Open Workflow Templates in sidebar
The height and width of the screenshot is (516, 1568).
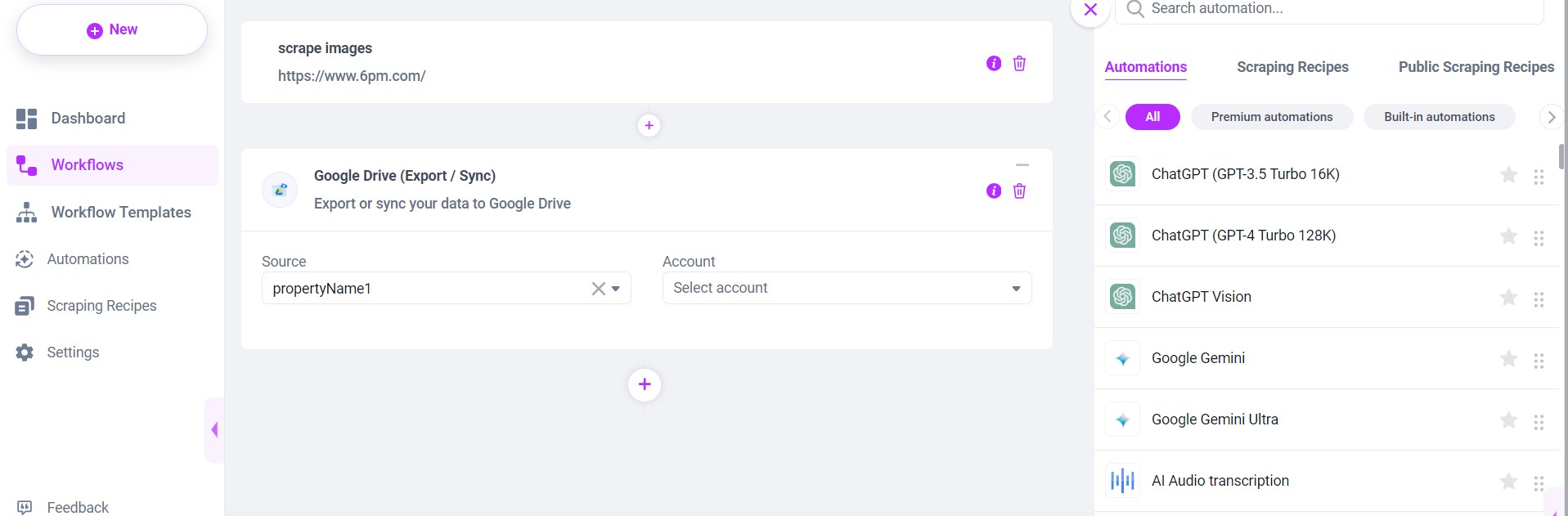coord(120,213)
